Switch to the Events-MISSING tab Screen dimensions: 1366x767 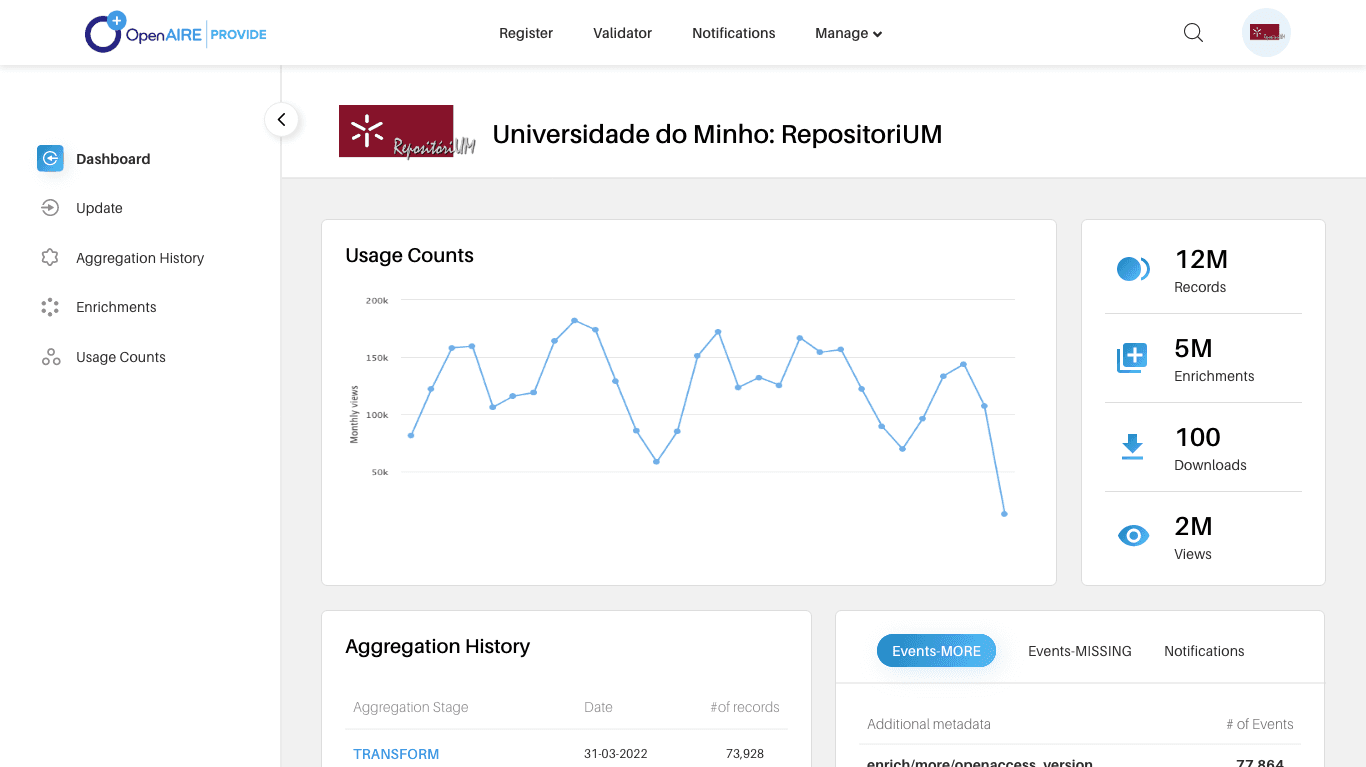pos(1080,651)
